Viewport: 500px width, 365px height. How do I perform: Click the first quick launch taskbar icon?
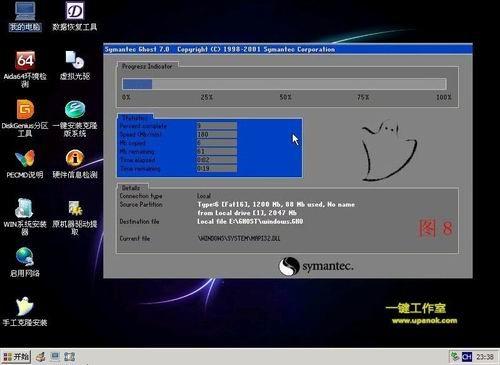coord(41,357)
